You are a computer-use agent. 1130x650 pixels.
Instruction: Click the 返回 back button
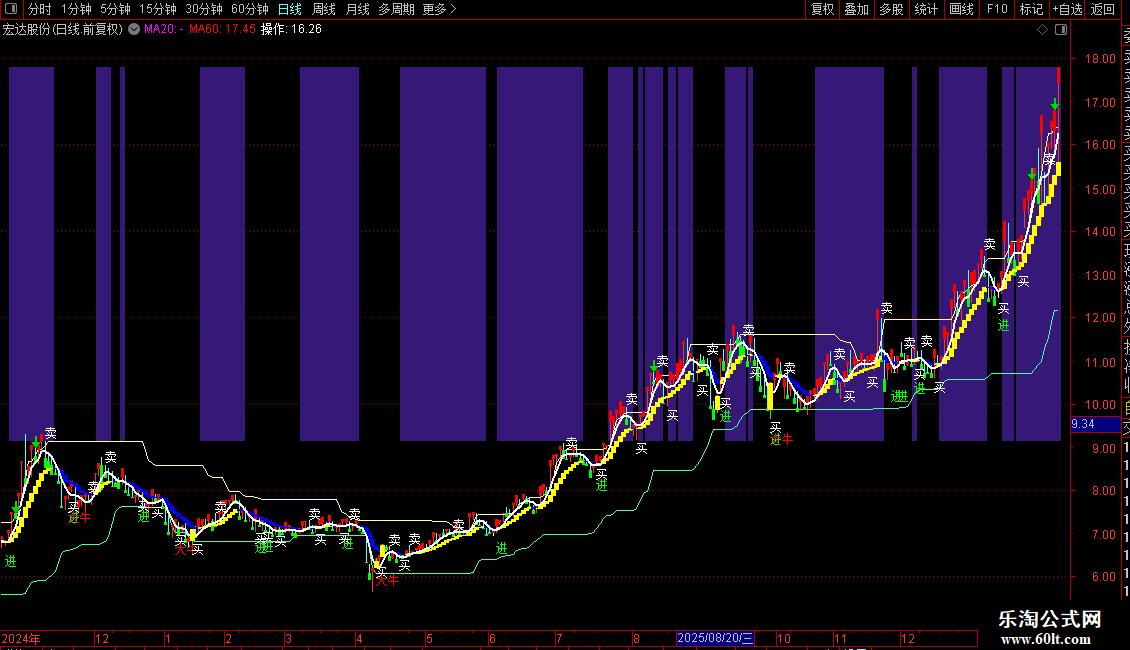click(x=1103, y=9)
